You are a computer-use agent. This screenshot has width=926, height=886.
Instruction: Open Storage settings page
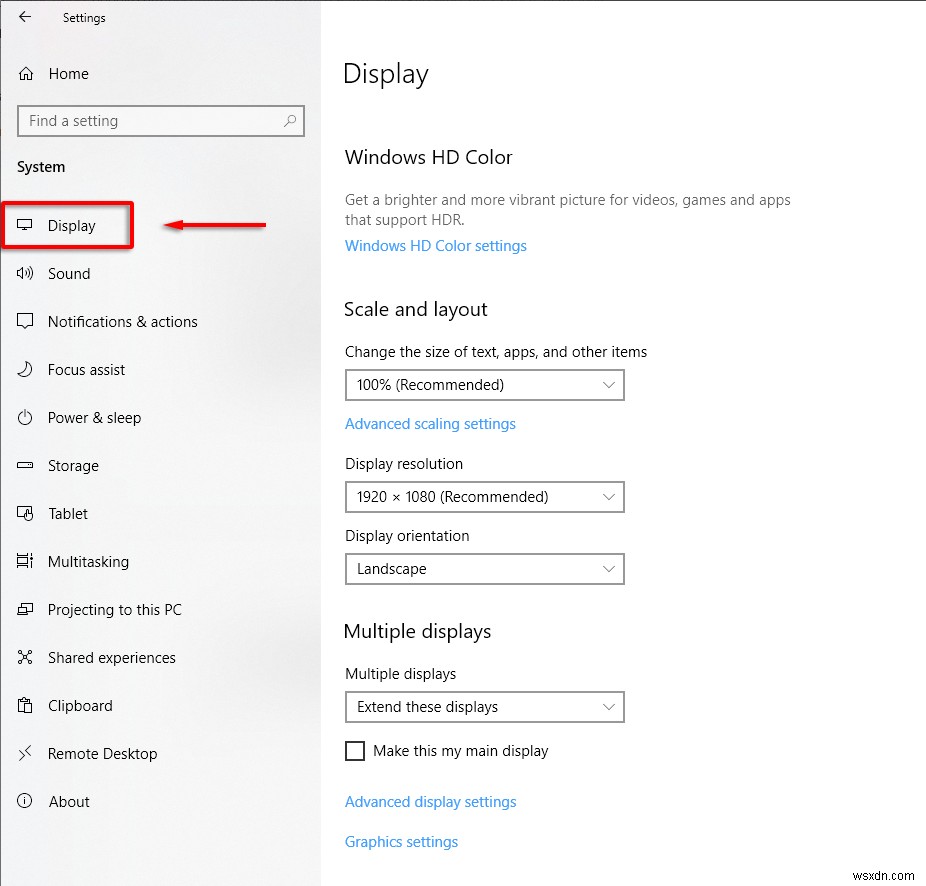pos(73,466)
